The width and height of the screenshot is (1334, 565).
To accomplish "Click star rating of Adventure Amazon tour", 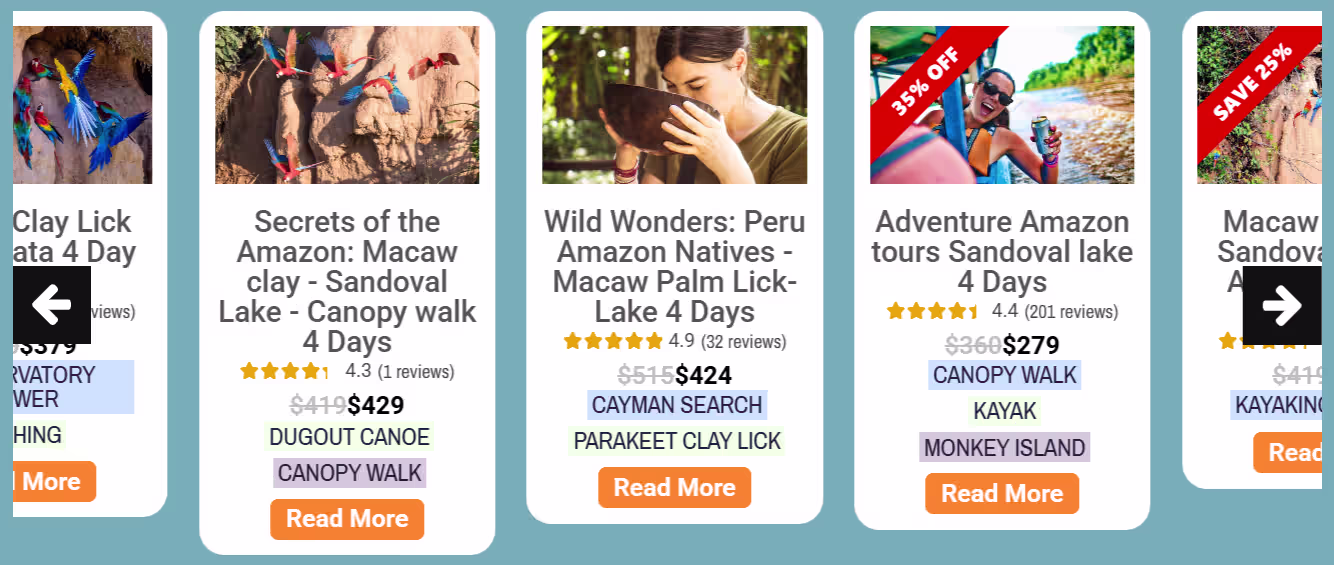I will 932,311.
